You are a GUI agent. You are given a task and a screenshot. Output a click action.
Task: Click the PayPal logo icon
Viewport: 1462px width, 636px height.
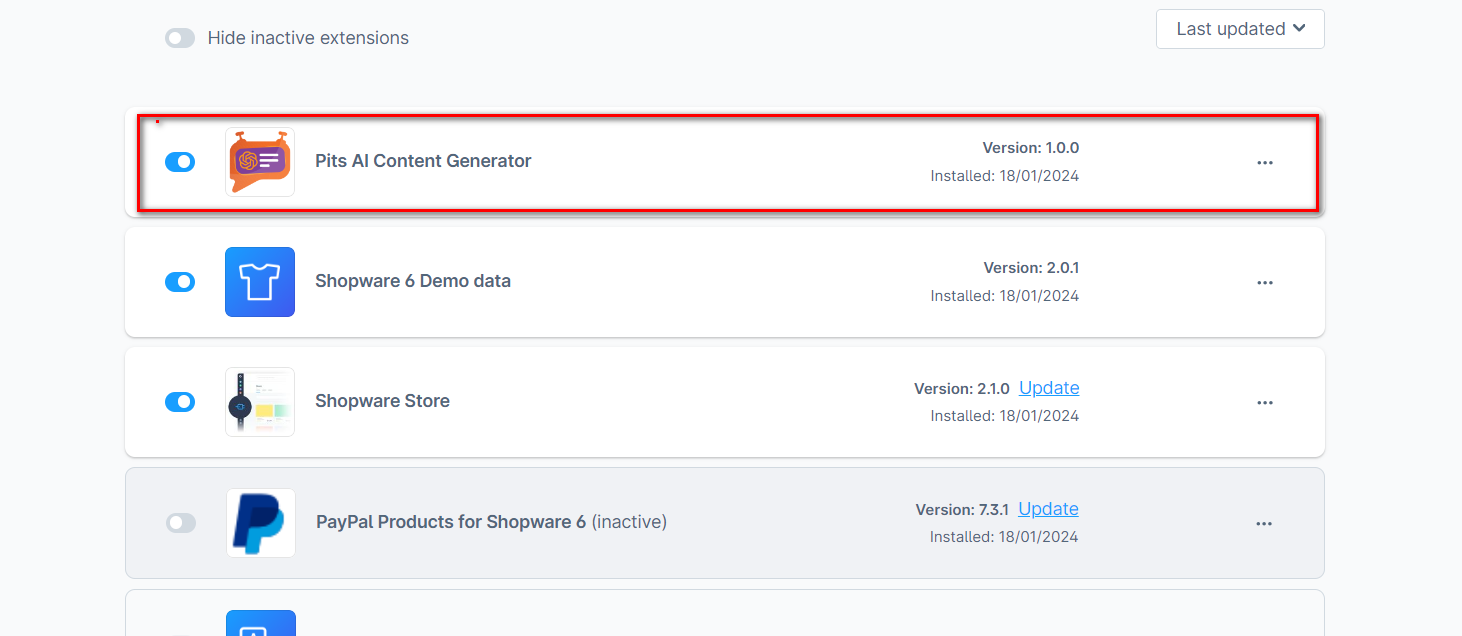point(260,523)
